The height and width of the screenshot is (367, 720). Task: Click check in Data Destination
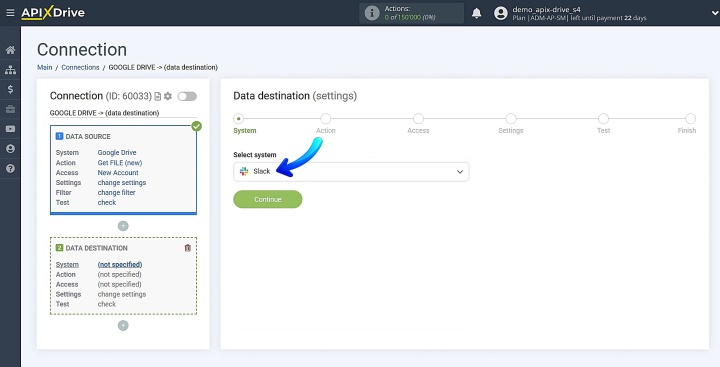107,304
